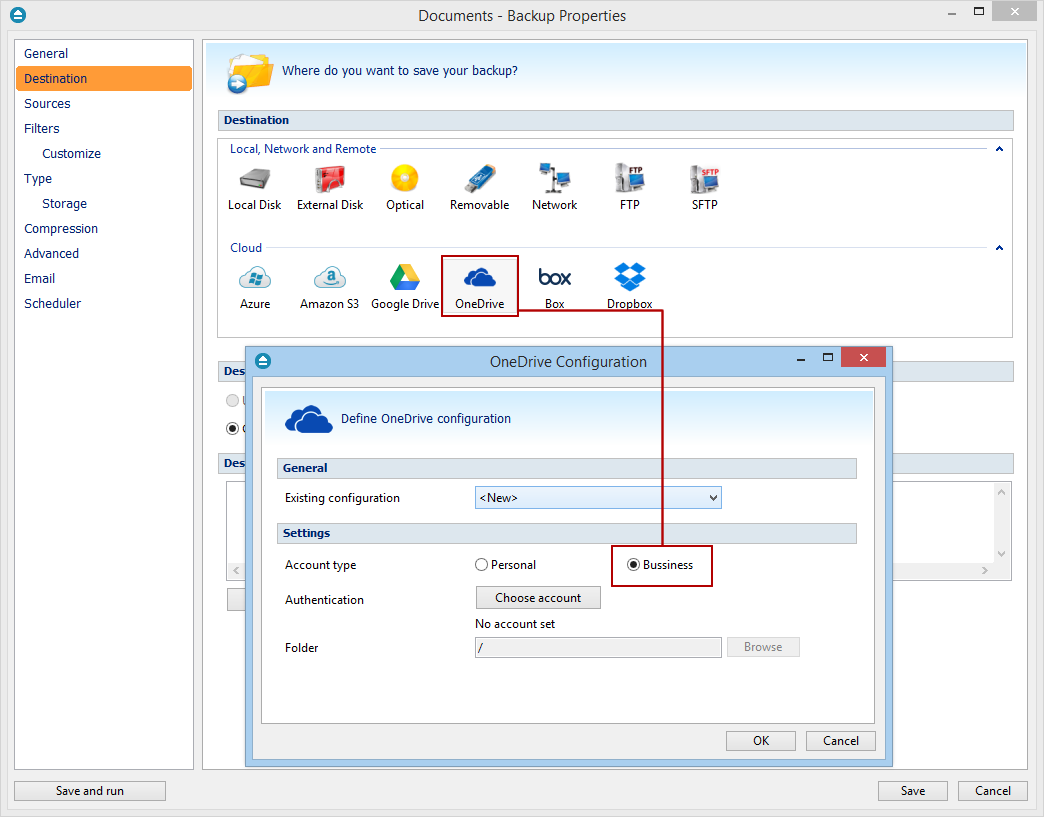Maximize the OneDrive Configuration dialog
The width and height of the screenshot is (1044, 817).
point(828,358)
